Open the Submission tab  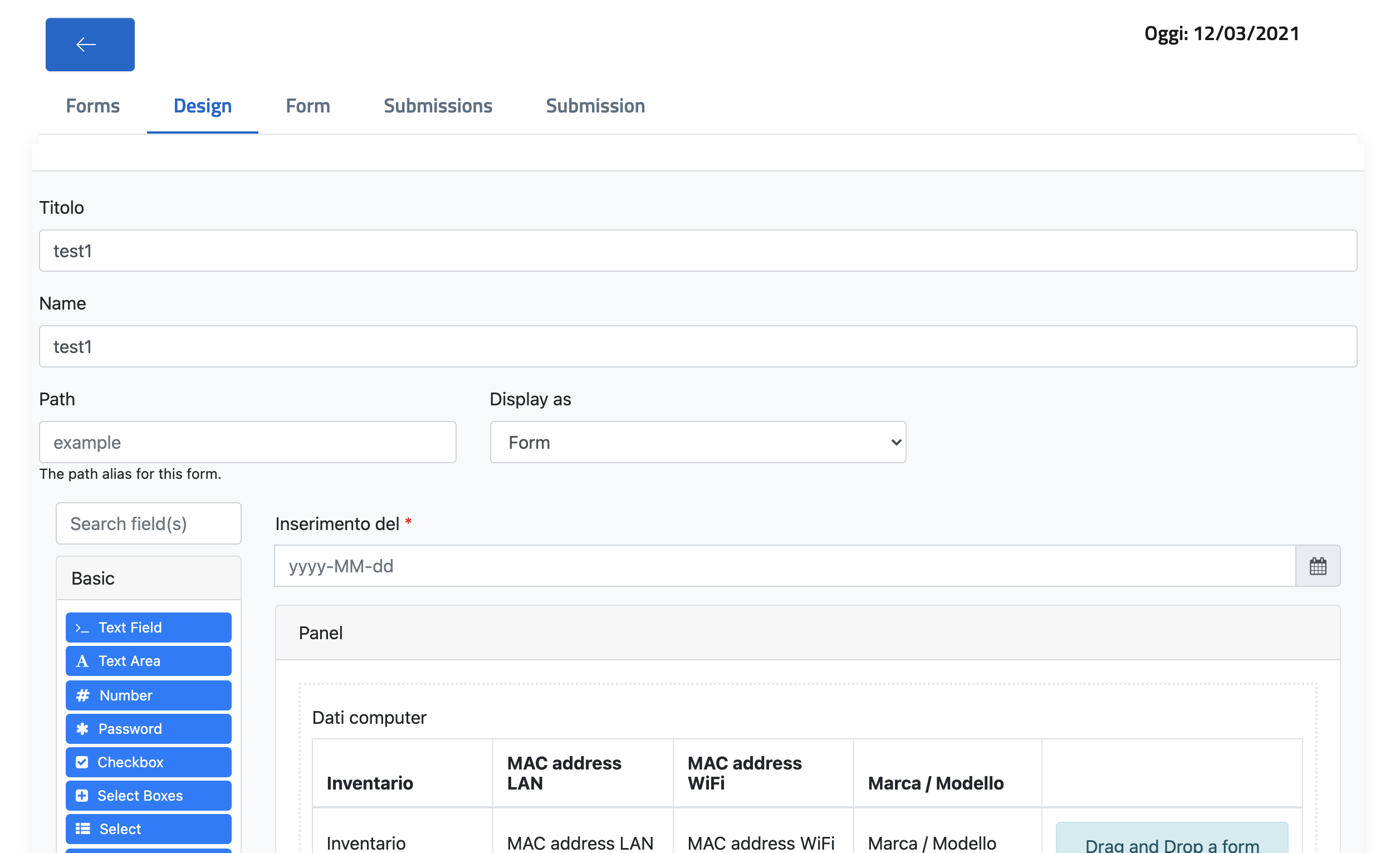[595, 106]
